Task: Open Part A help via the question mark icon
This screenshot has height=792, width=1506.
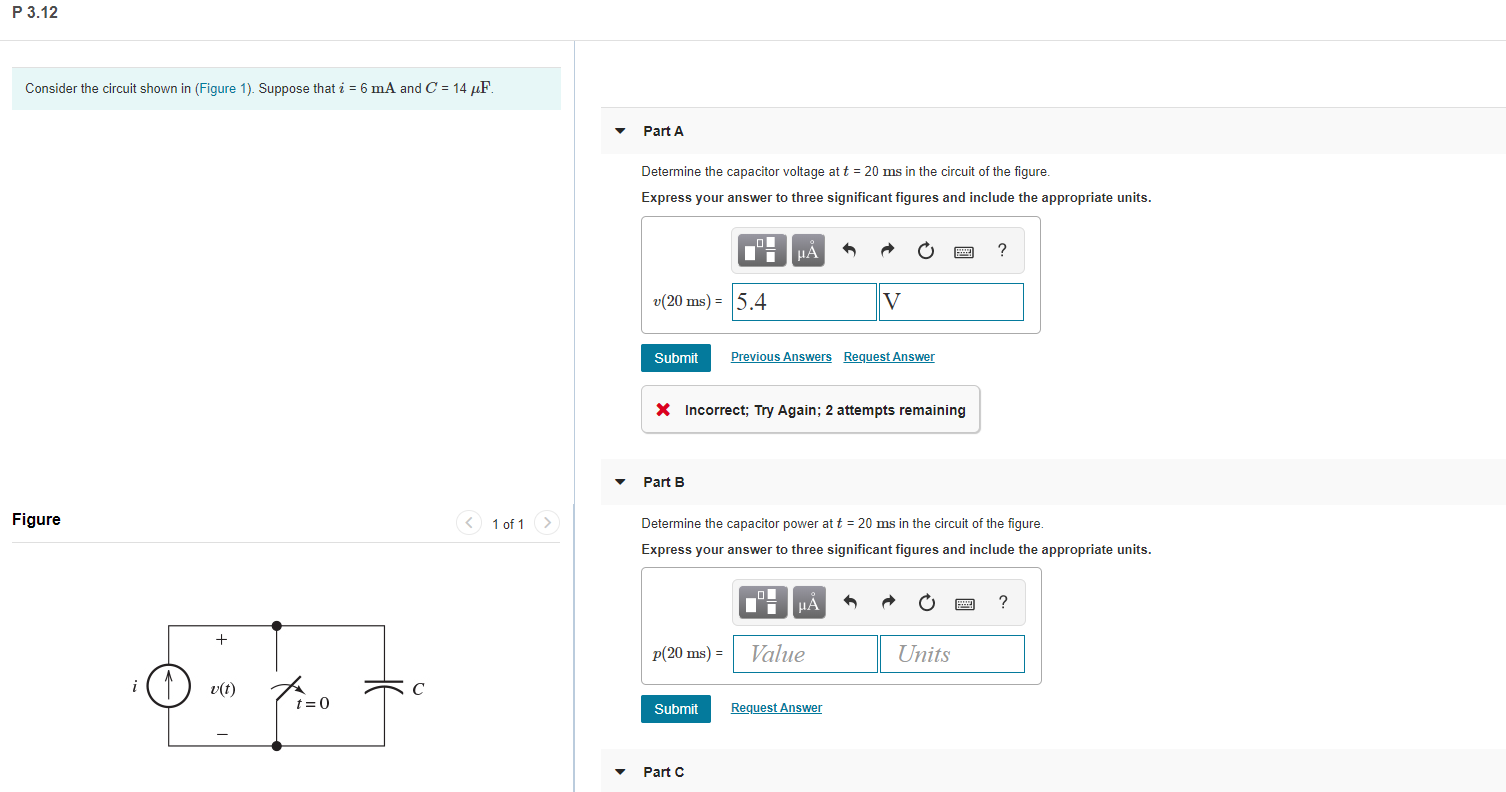Action: tap(1002, 250)
